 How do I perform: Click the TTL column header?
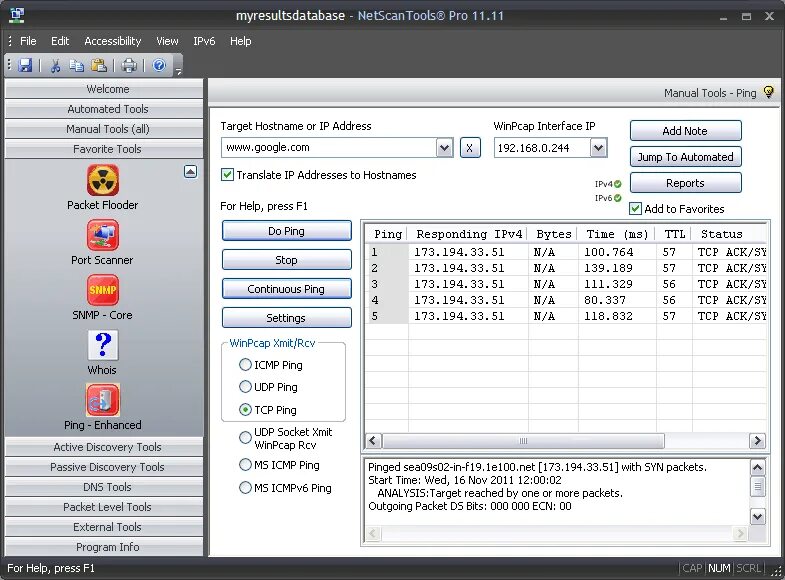click(x=674, y=234)
